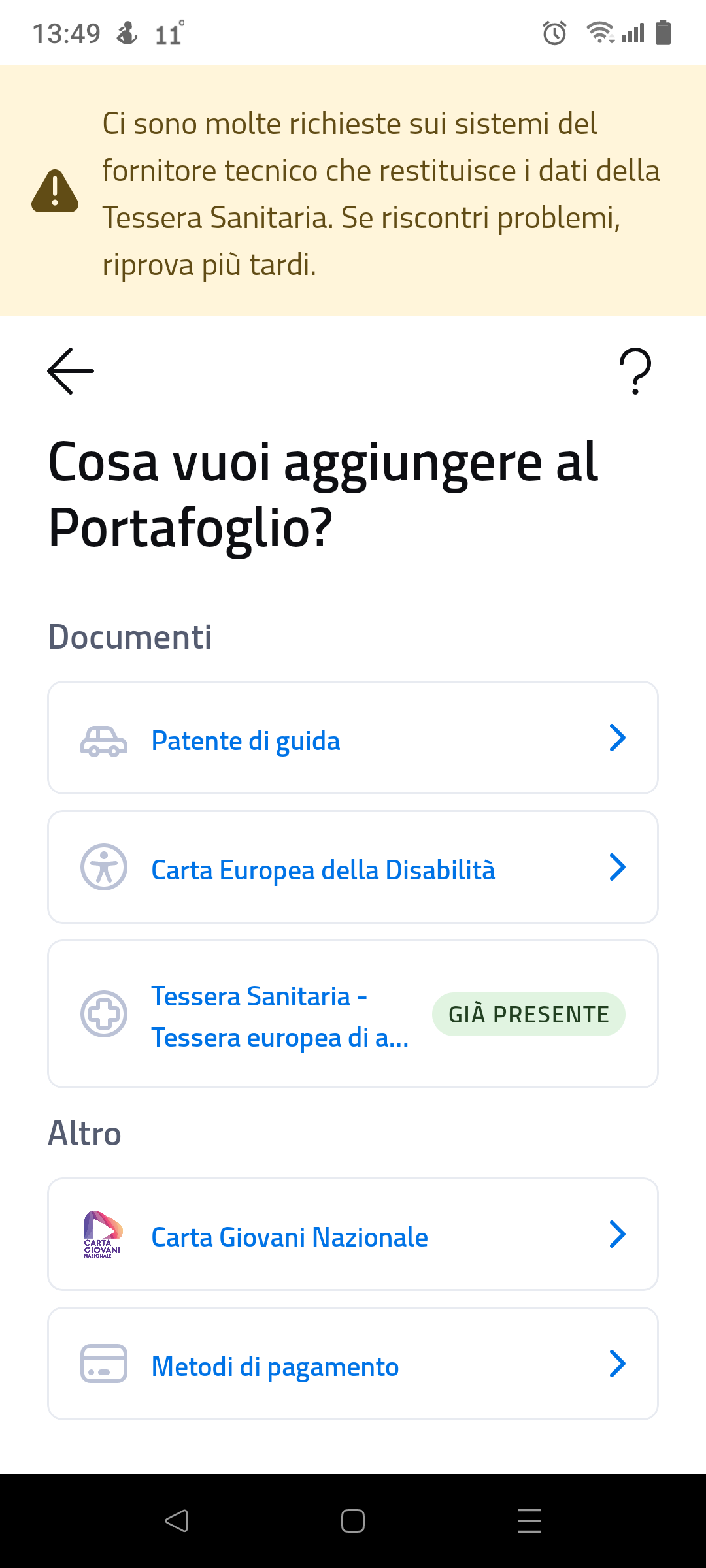Choose Carta Europea della Disabilità
The image size is (706, 1568).
click(323, 870)
